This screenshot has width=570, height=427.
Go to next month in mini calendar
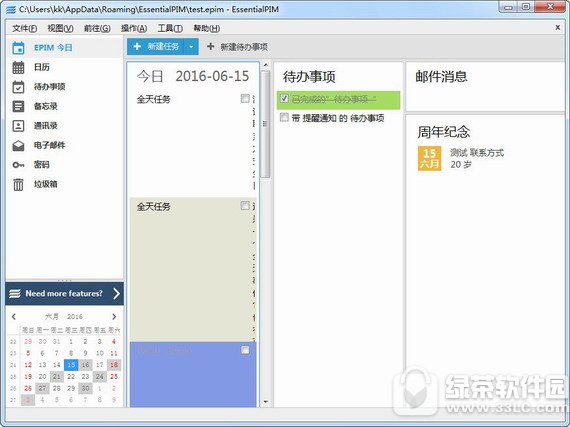point(114,317)
